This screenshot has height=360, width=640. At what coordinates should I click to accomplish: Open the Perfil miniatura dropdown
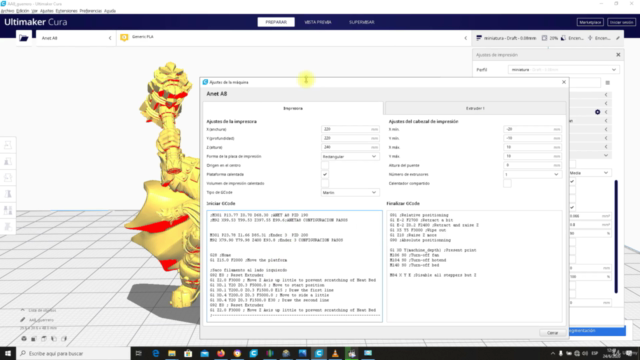564,70
